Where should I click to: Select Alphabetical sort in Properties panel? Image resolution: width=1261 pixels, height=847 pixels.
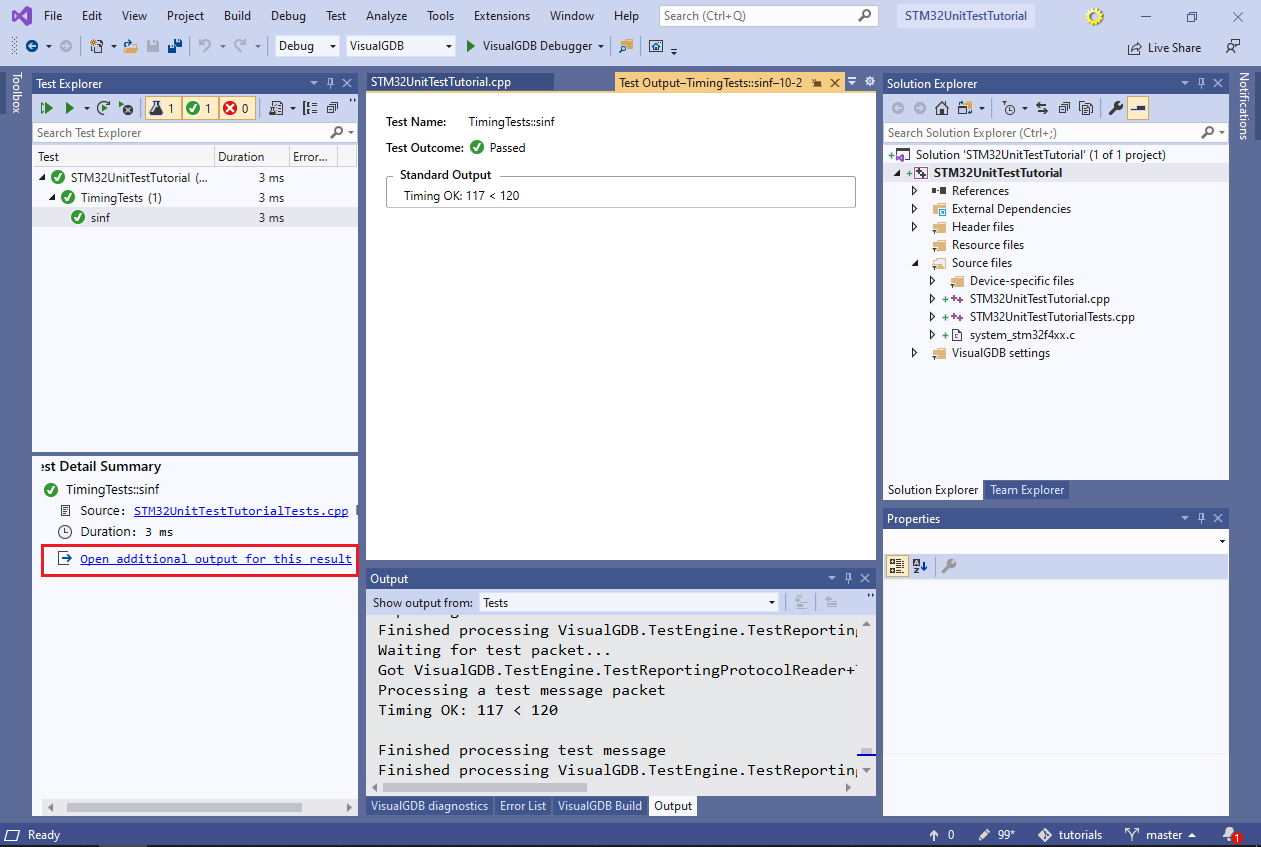pos(921,566)
